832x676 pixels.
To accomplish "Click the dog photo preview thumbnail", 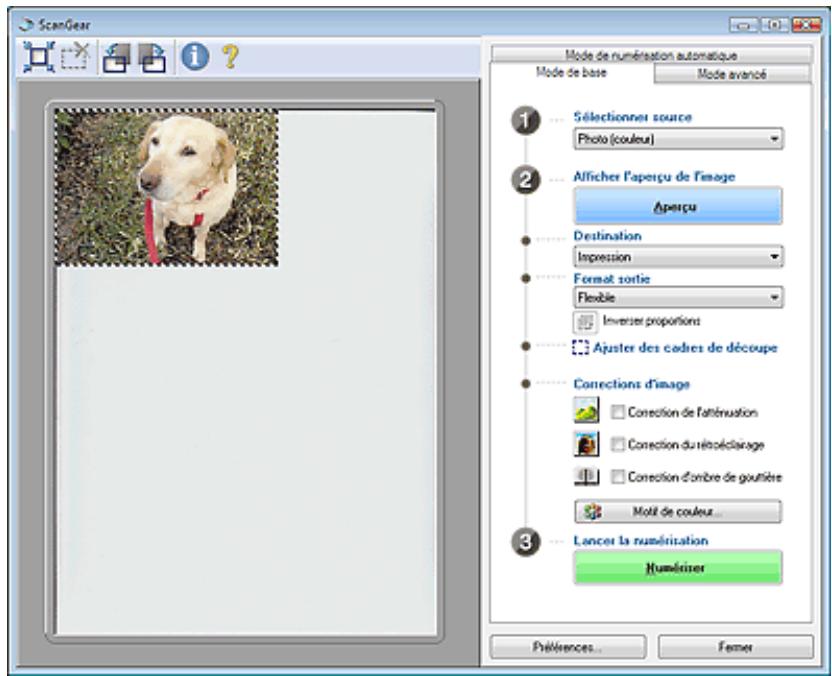I will click(x=167, y=187).
